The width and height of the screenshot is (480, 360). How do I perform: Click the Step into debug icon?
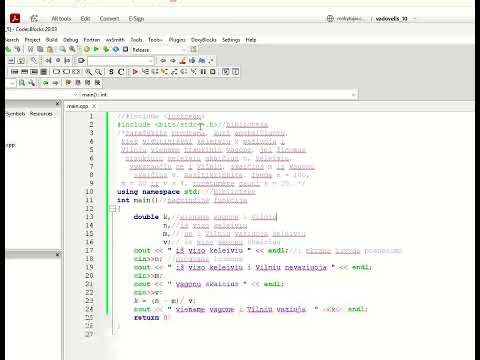(164, 72)
